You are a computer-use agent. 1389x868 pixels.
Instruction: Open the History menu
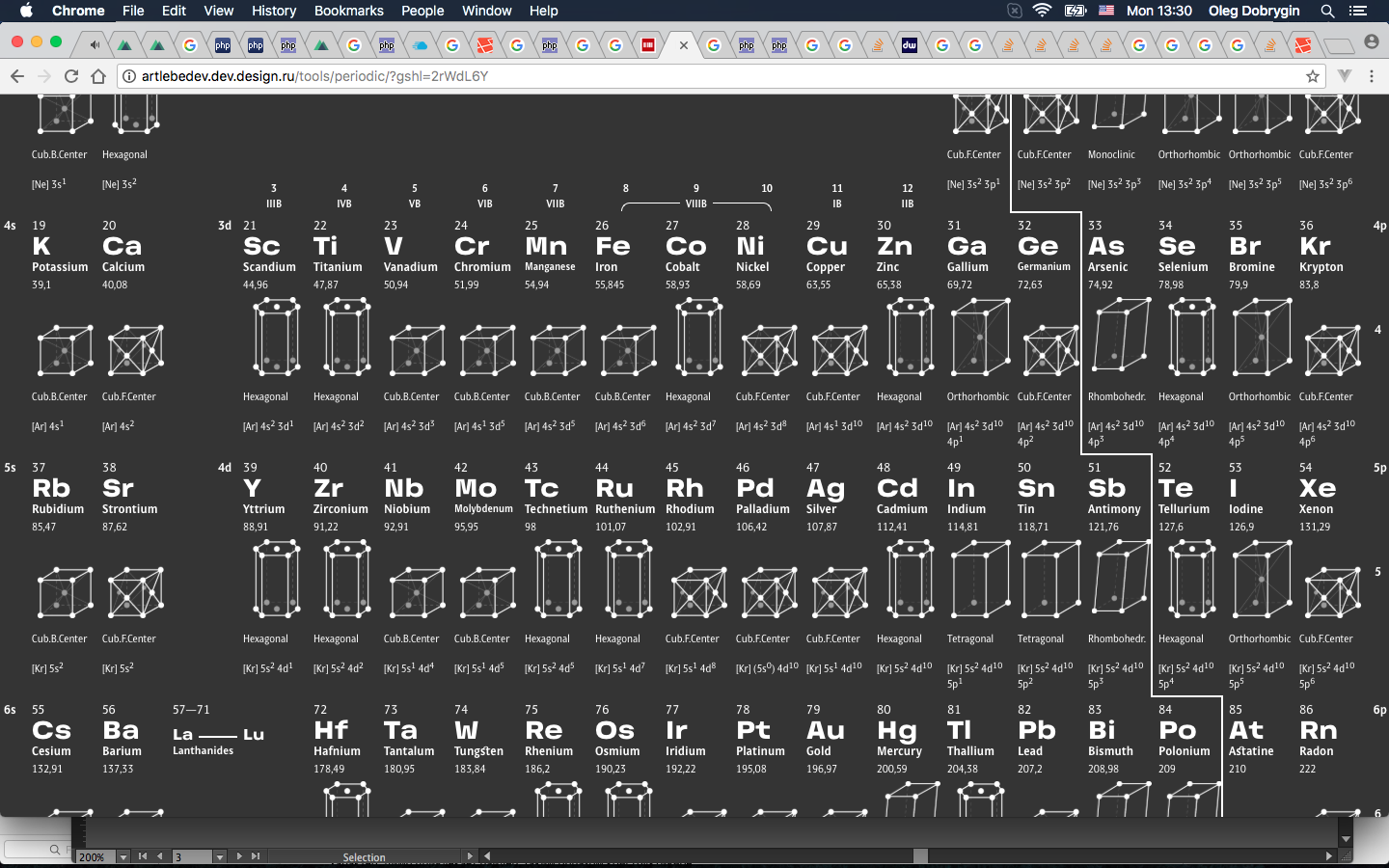tap(274, 11)
